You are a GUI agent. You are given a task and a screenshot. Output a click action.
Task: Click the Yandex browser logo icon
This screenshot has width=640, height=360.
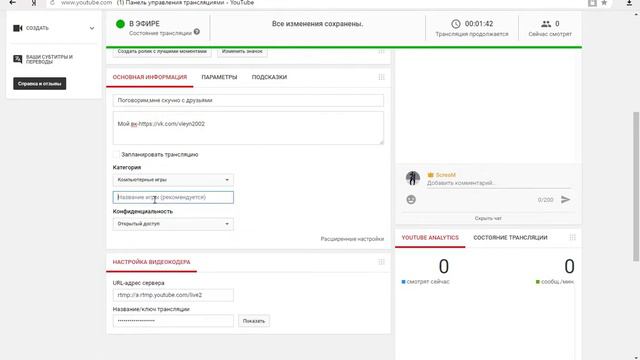34,3
